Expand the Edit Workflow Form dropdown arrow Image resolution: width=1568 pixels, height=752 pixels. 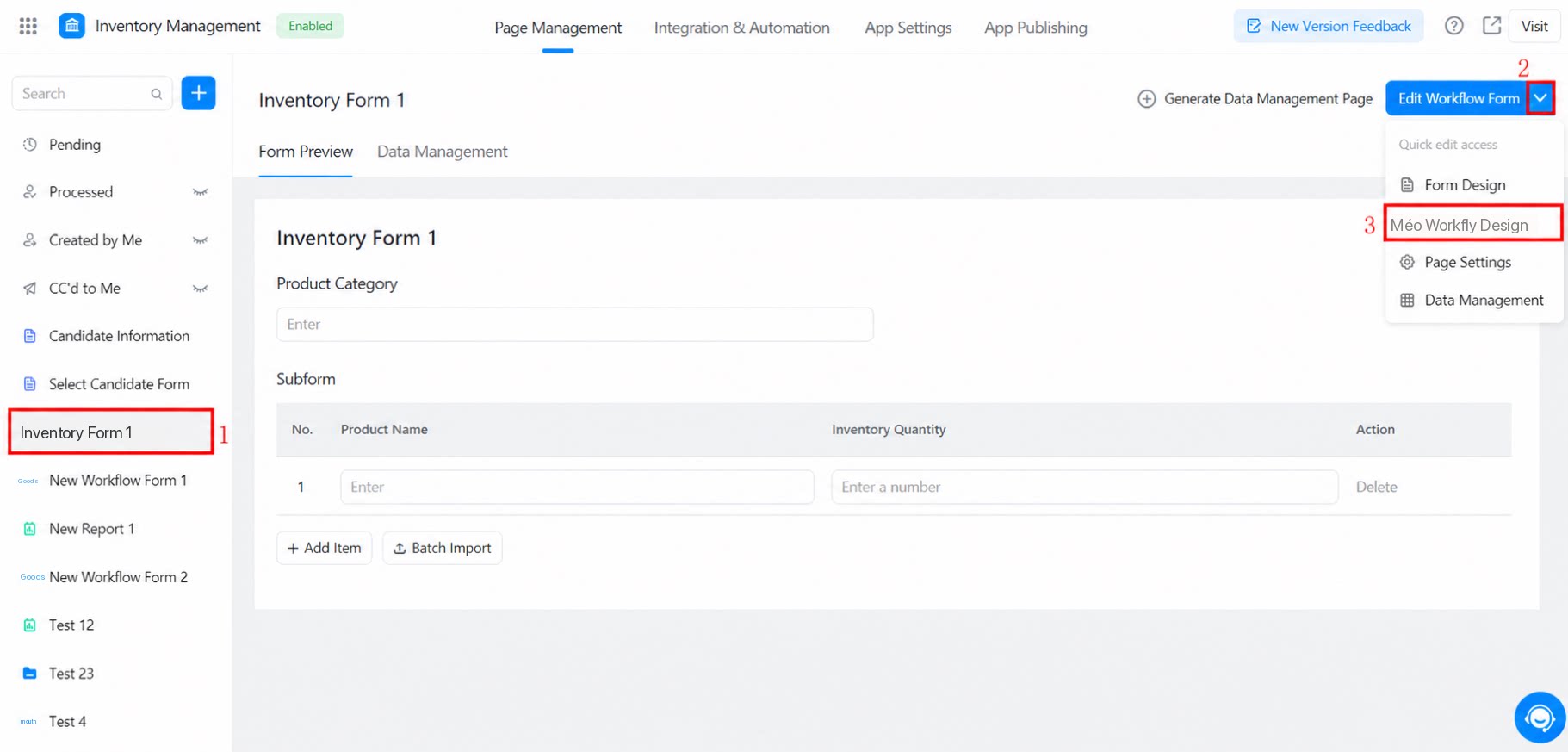point(1540,98)
